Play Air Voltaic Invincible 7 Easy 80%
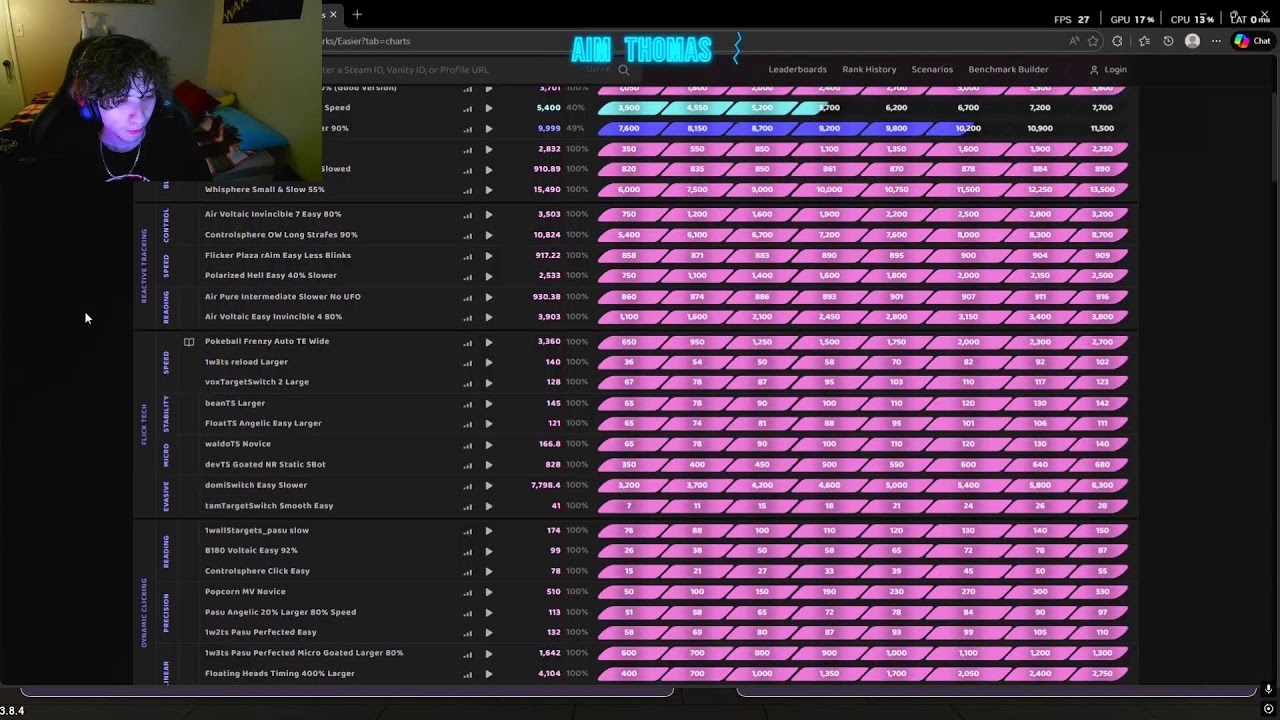1280x720 pixels. point(489,215)
